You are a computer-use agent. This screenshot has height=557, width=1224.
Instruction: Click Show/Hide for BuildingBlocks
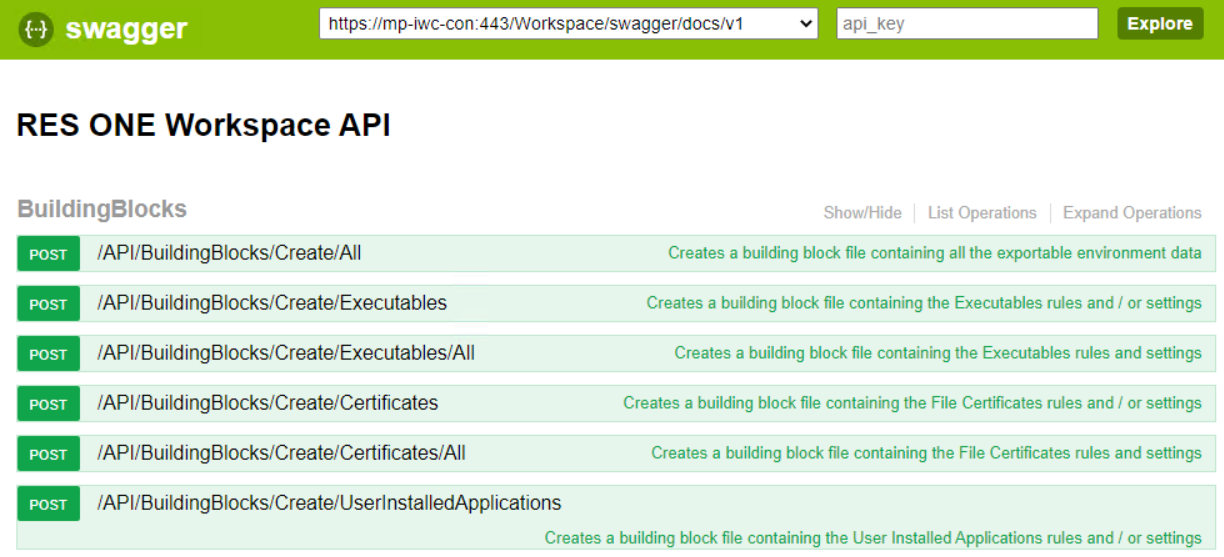point(862,213)
